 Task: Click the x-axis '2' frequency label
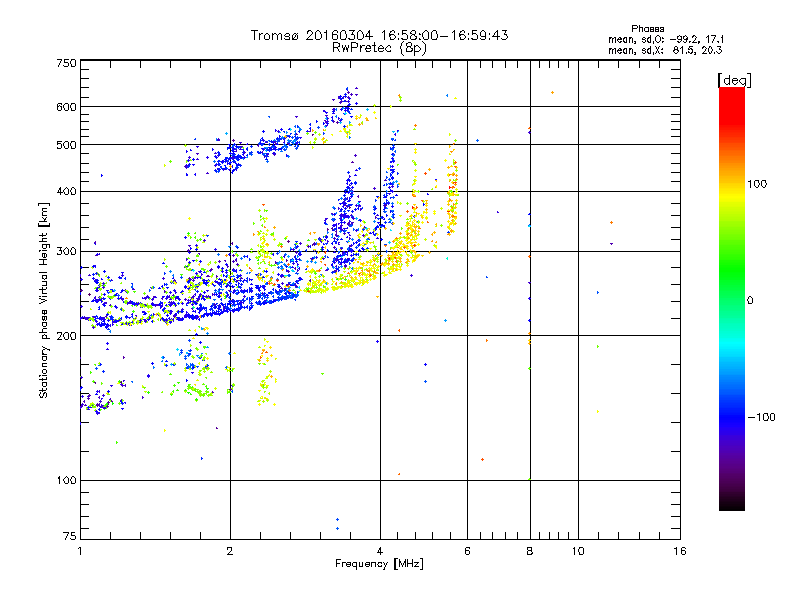(230, 551)
